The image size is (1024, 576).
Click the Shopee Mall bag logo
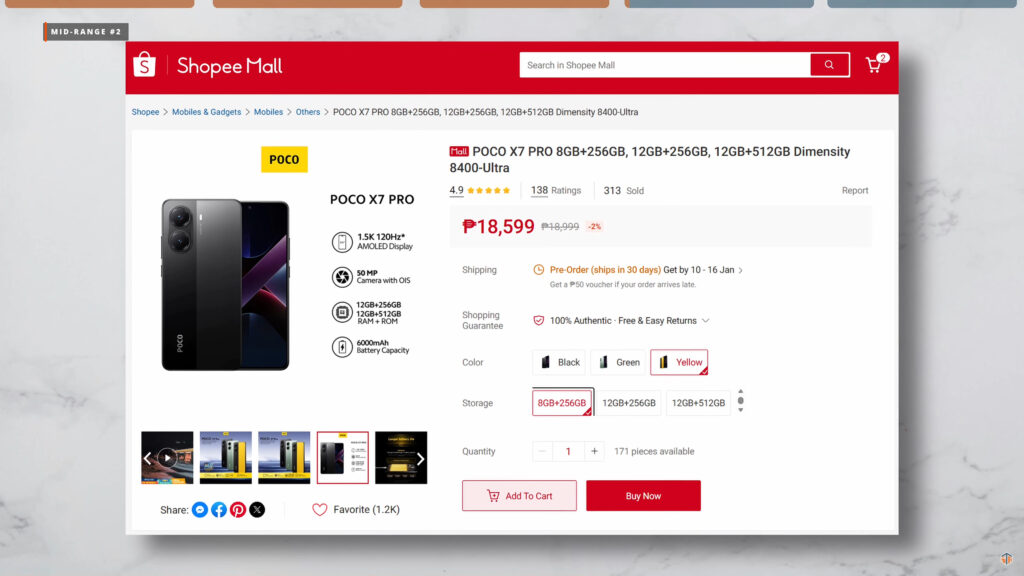coord(145,65)
